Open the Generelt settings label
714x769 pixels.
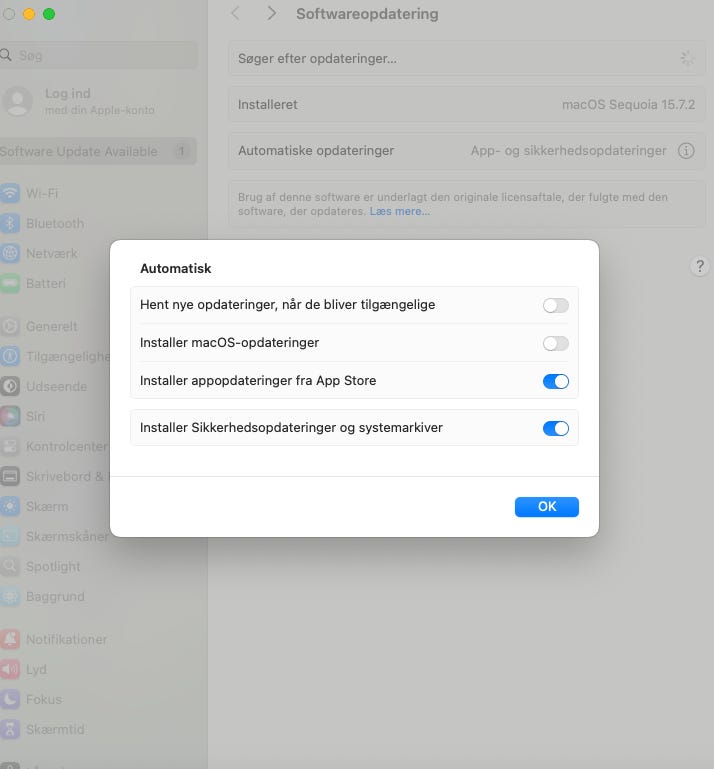tap(51, 326)
